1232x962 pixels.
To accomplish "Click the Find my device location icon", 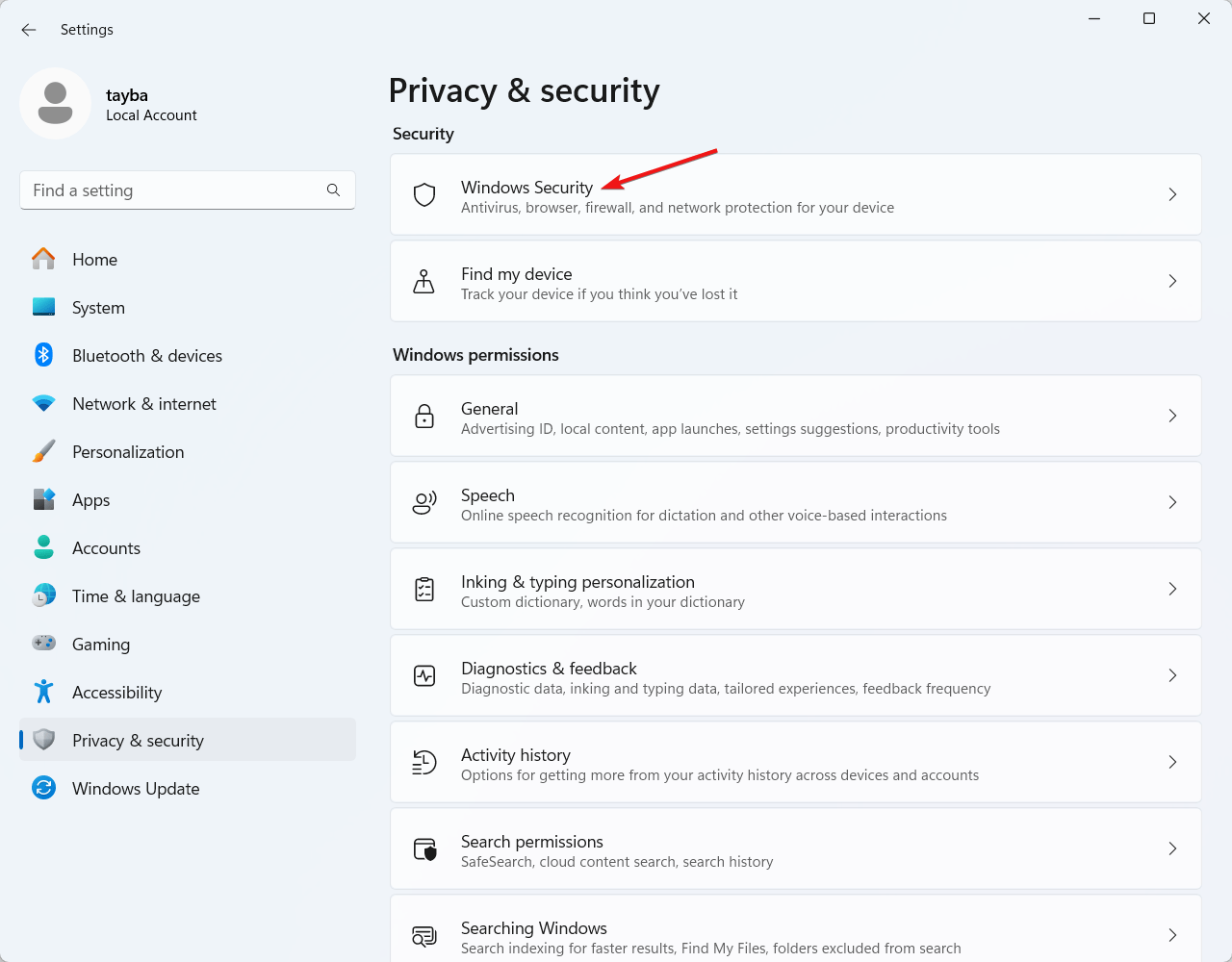I will click(x=423, y=281).
